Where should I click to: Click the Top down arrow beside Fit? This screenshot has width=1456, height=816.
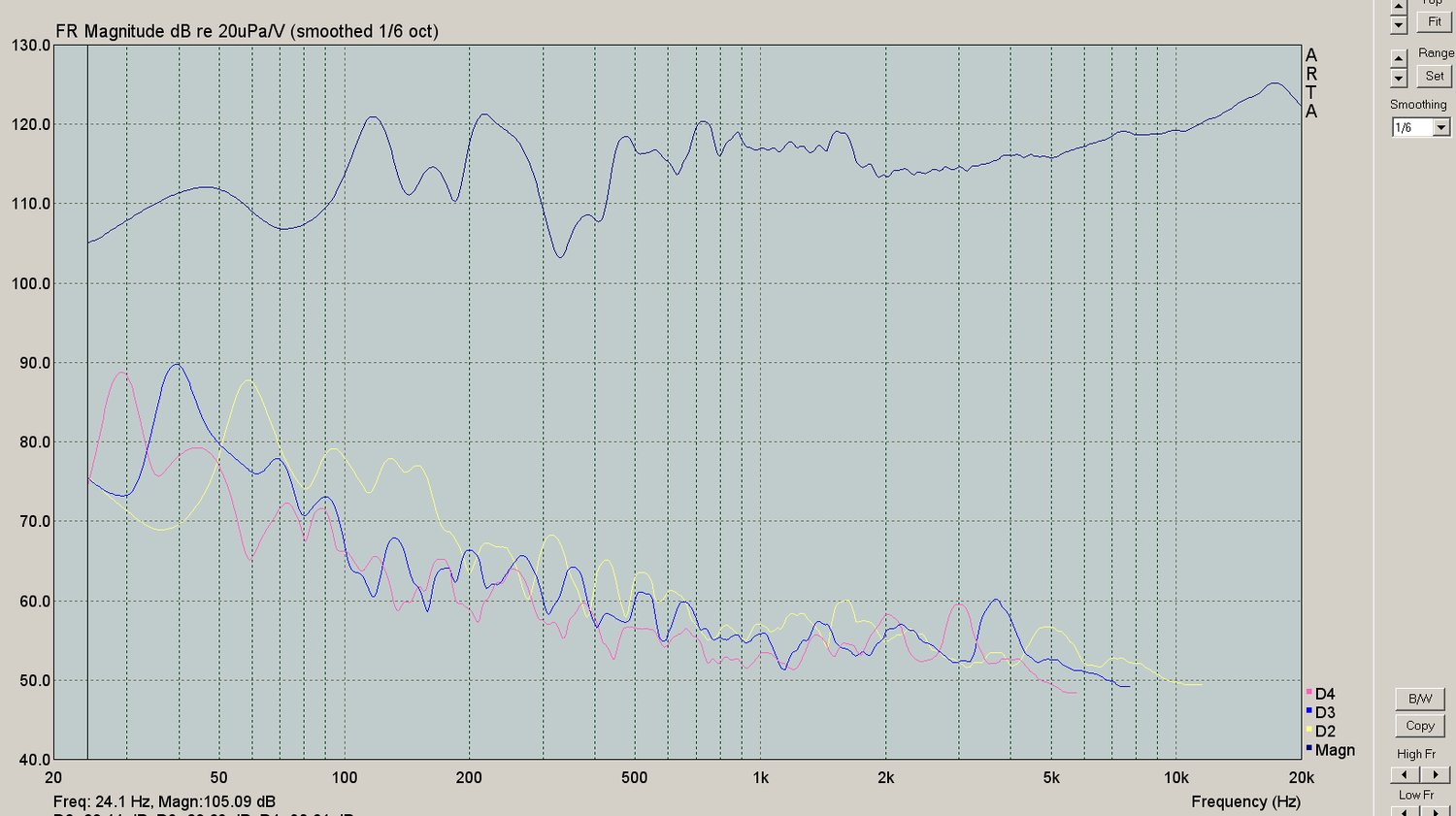coord(1399,24)
